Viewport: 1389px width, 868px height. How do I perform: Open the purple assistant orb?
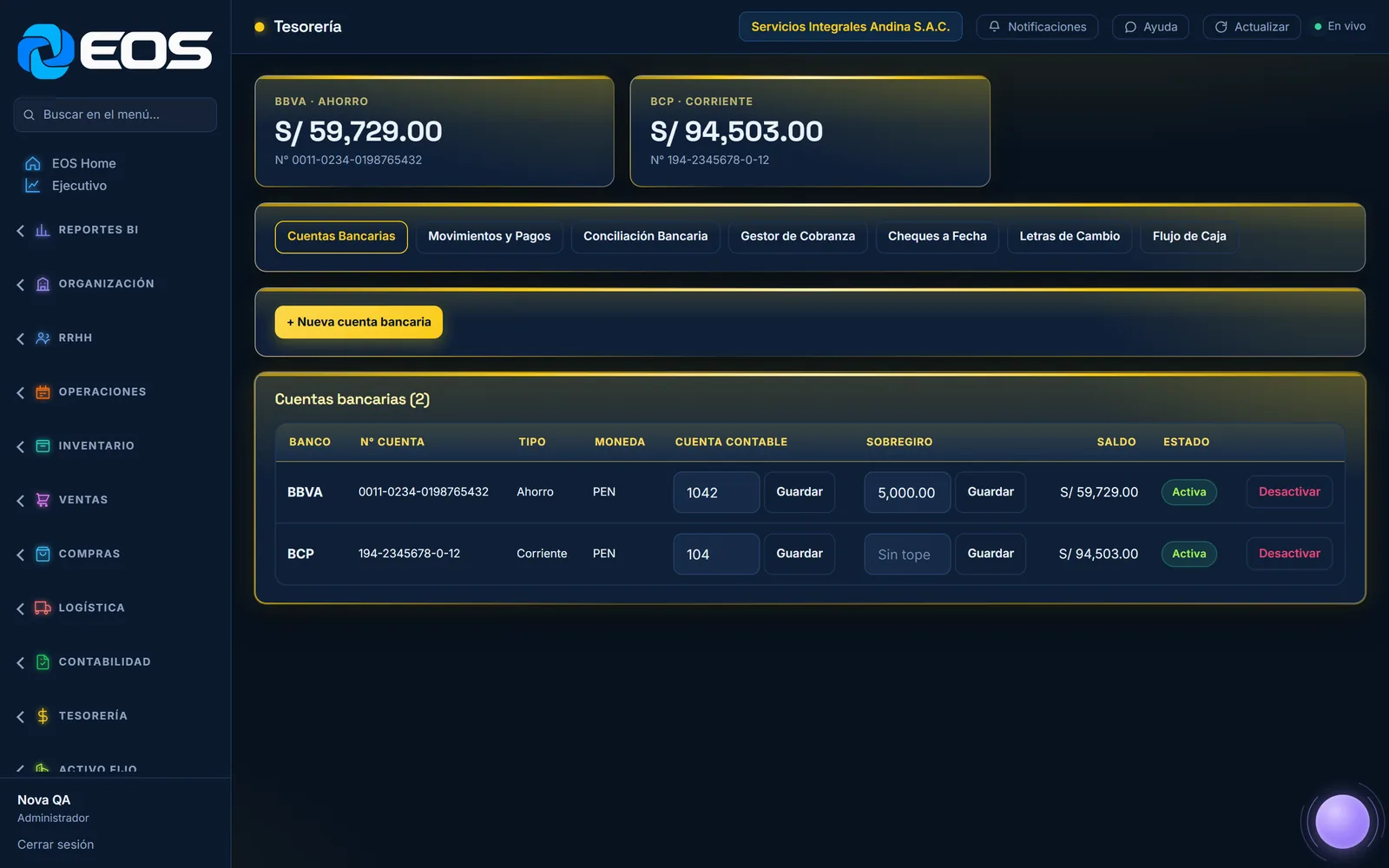(x=1342, y=821)
